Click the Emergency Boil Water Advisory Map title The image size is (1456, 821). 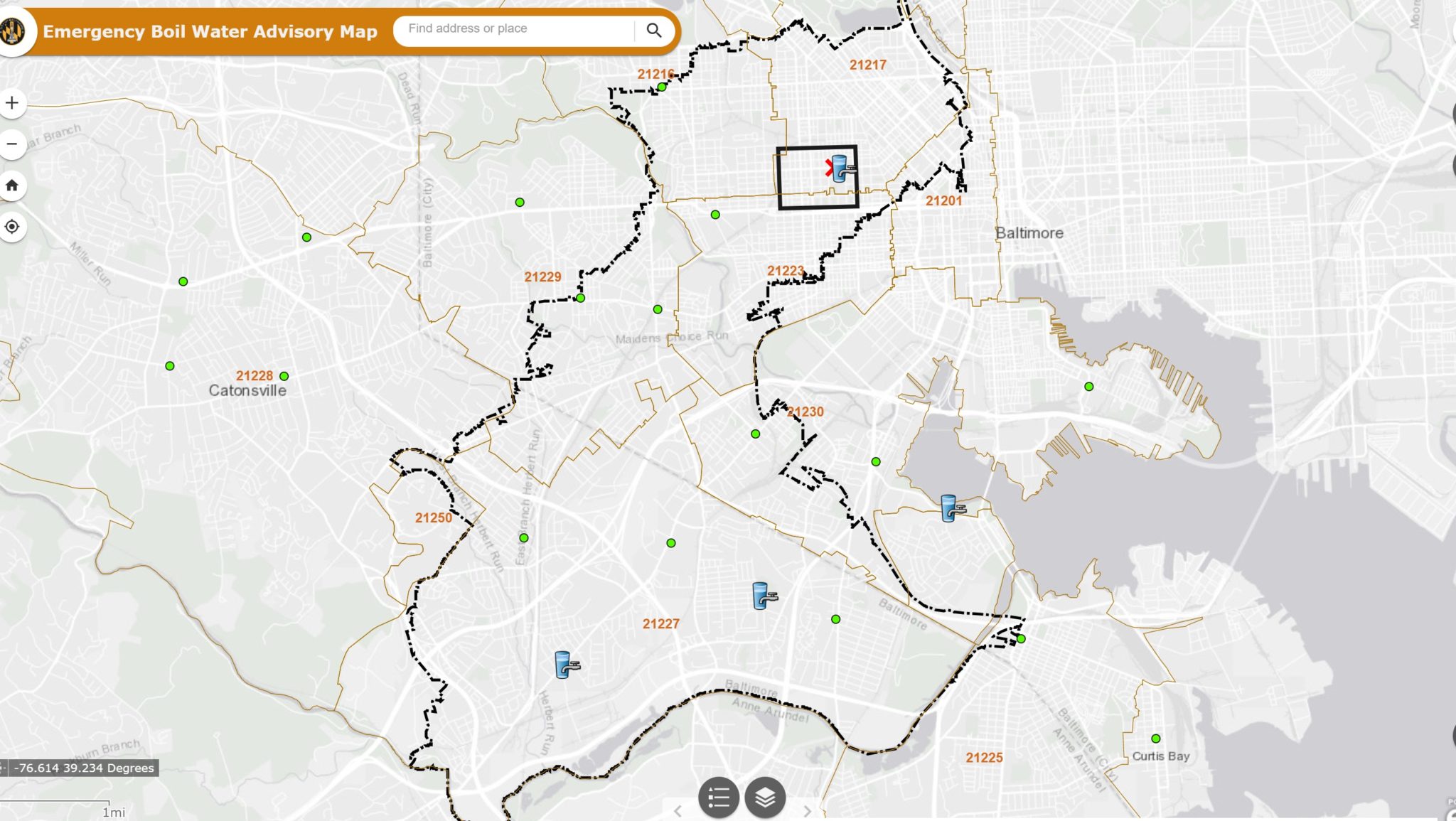[x=210, y=31]
